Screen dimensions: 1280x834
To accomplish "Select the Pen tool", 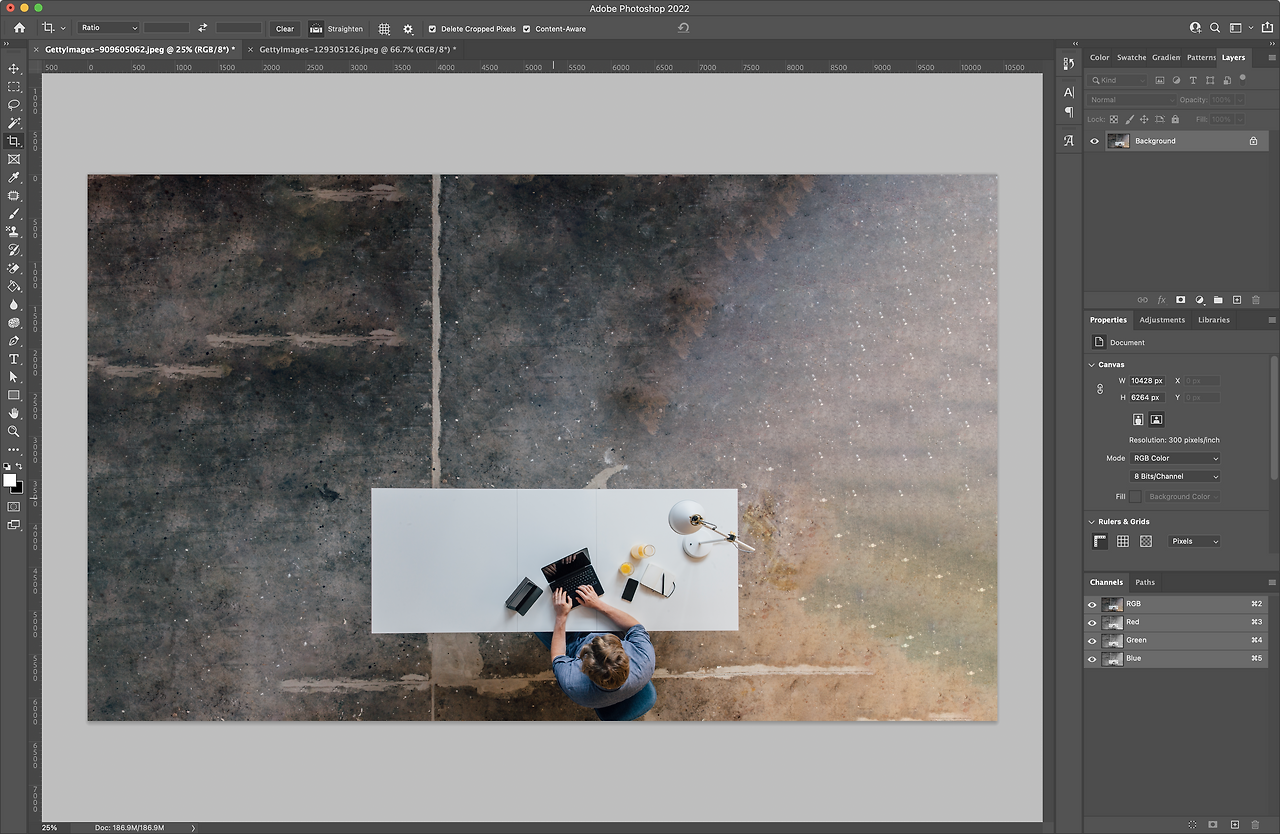I will (14, 341).
